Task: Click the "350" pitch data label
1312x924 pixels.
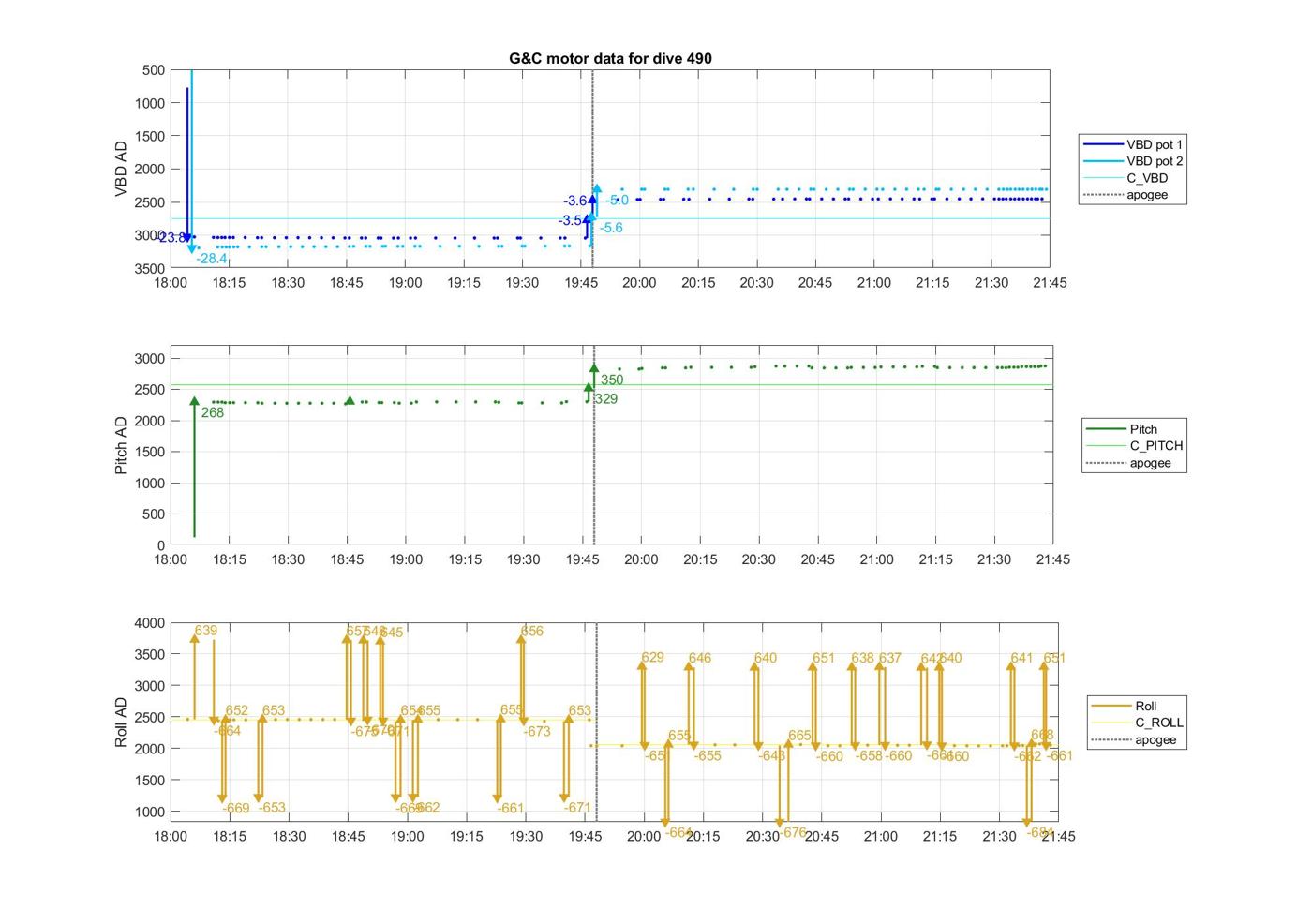Action: coord(612,380)
